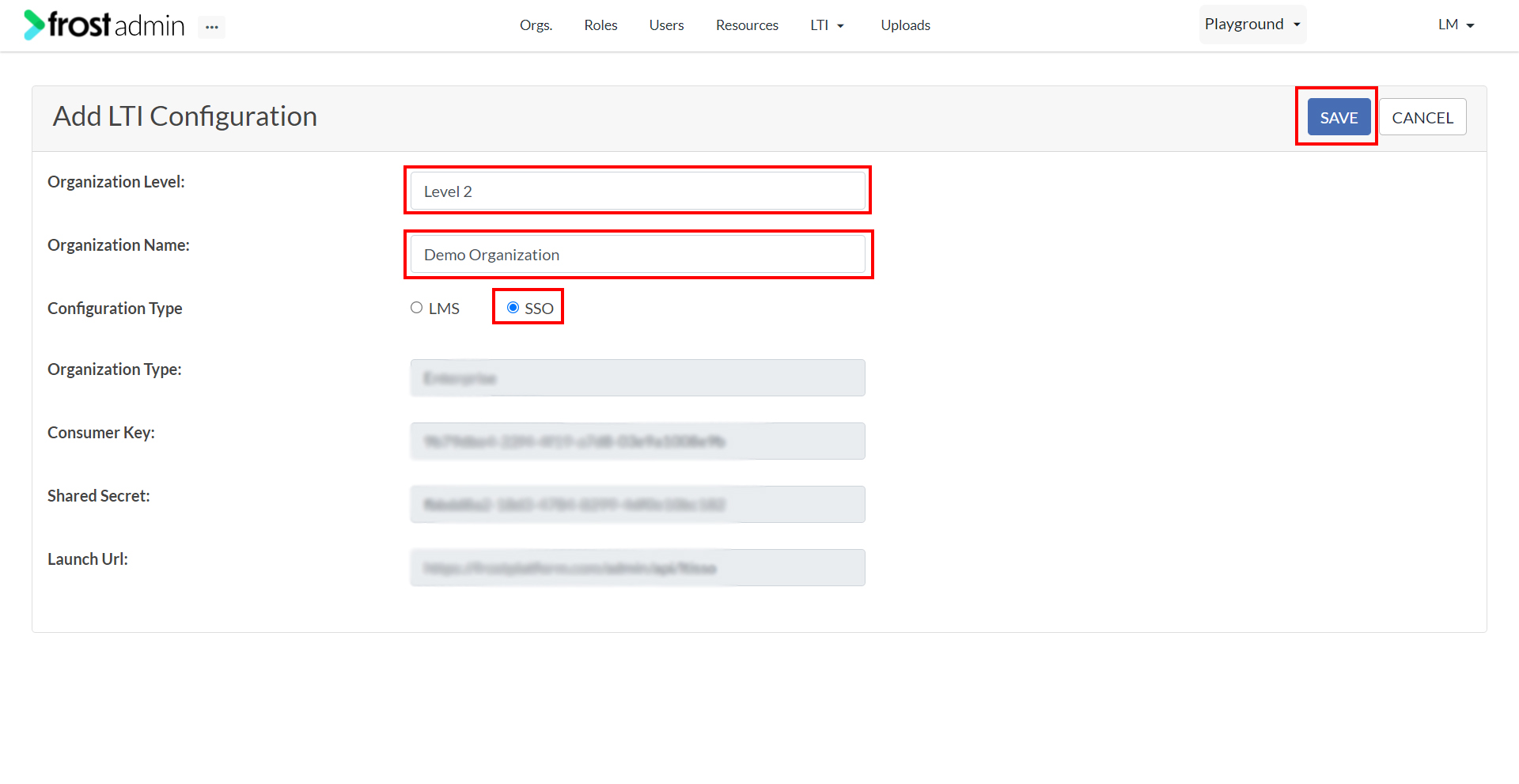This screenshot has height=784, width=1519.
Task: Deselect the SSO radio by choosing LMS
Action: [x=417, y=307]
